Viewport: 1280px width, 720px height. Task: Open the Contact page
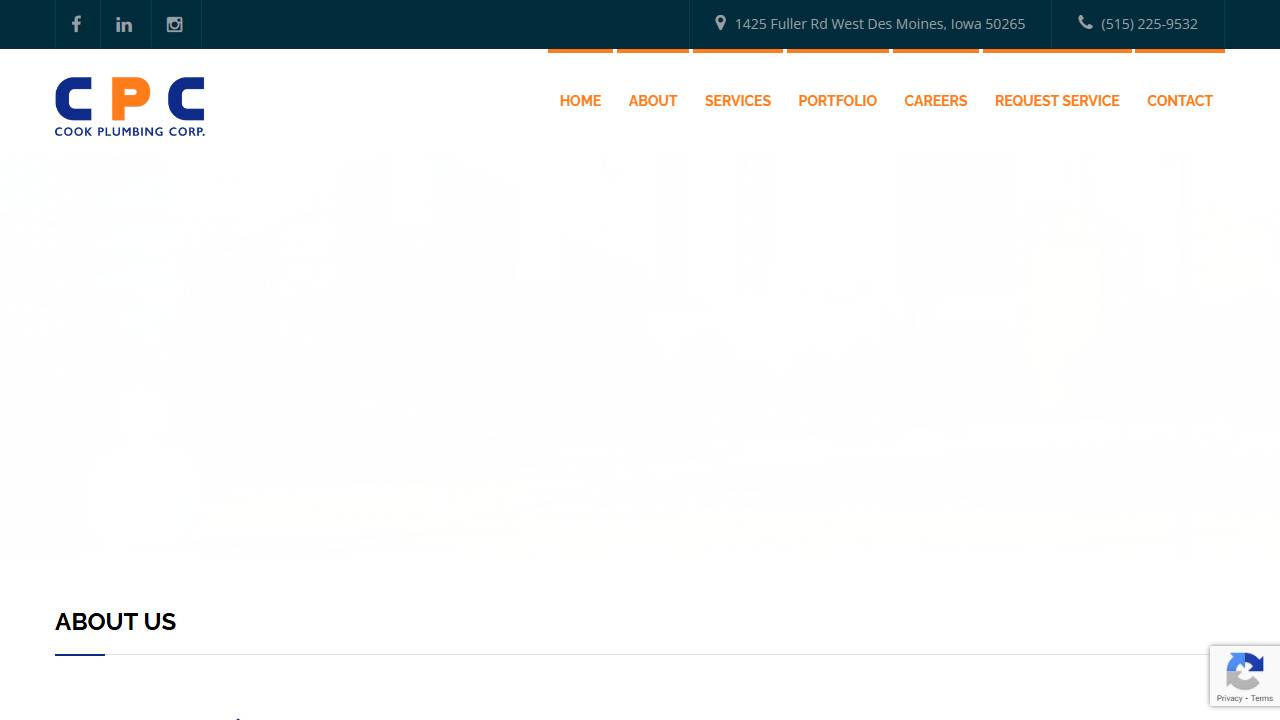1180,101
